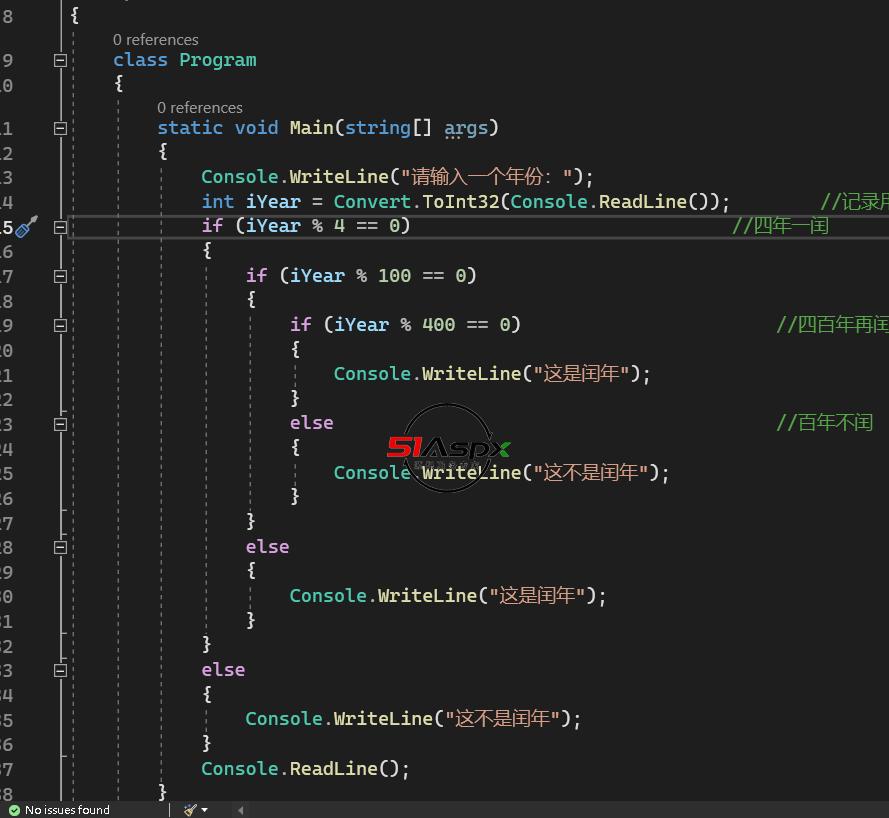Open the 0 references link above Main
Screen dimensions: 889x818
click(200, 108)
